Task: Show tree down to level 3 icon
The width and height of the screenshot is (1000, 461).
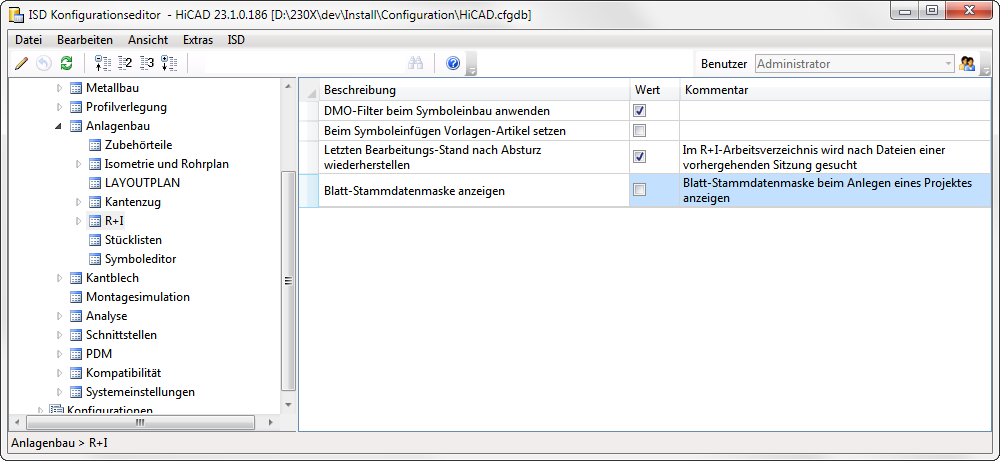Action: [147, 63]
